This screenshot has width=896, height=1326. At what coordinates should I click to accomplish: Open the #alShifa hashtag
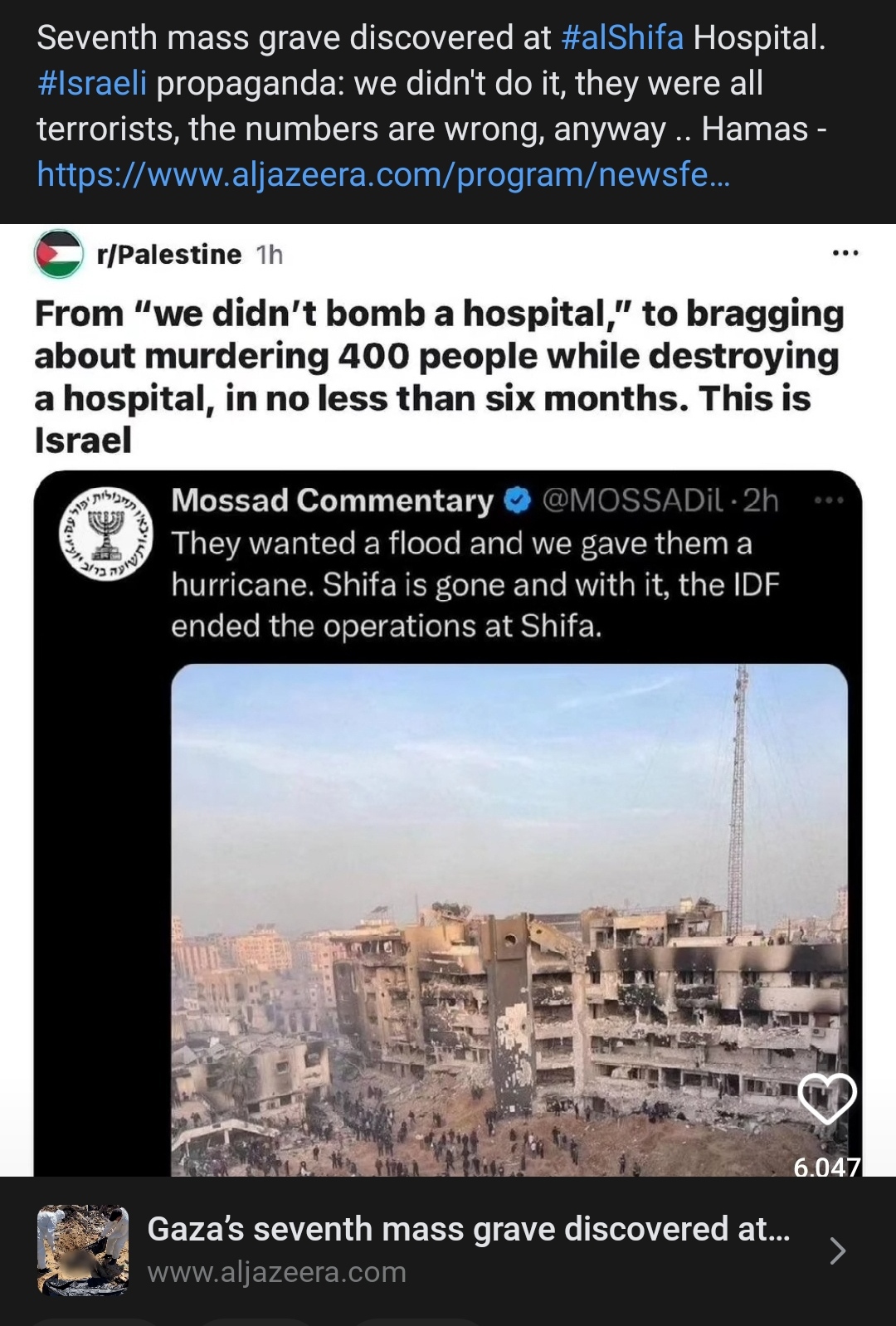point(622,38)
